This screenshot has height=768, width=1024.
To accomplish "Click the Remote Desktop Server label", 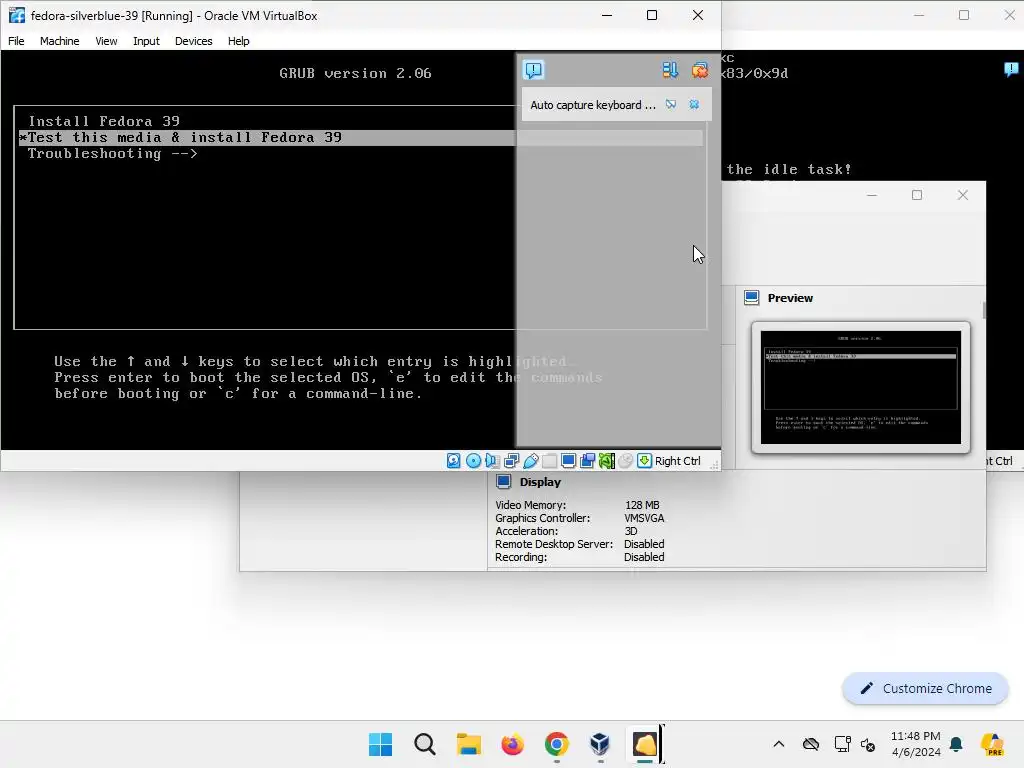I will coord(554,544).
